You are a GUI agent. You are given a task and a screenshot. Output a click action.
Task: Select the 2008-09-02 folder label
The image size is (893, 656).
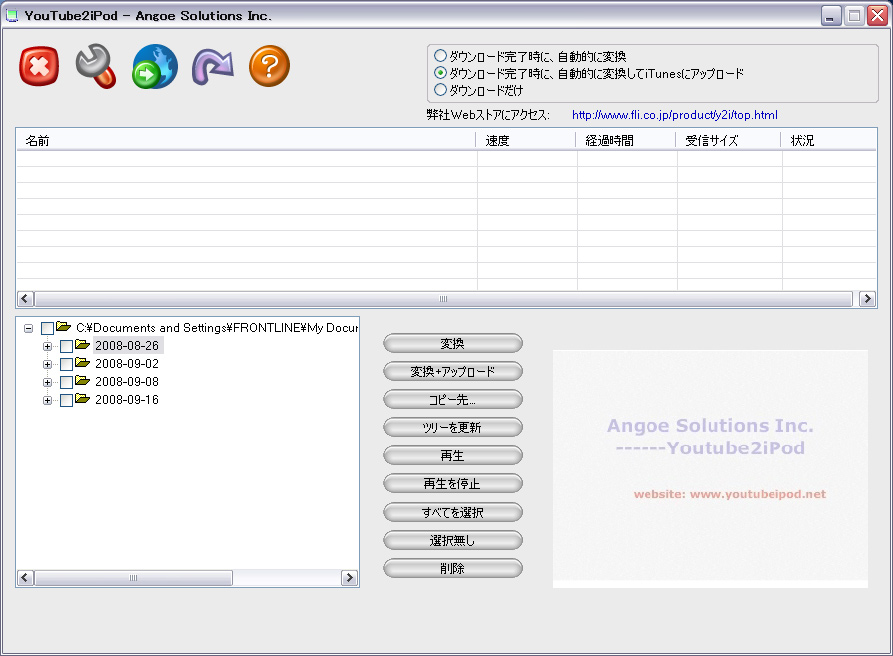click(x=127, y=364)
